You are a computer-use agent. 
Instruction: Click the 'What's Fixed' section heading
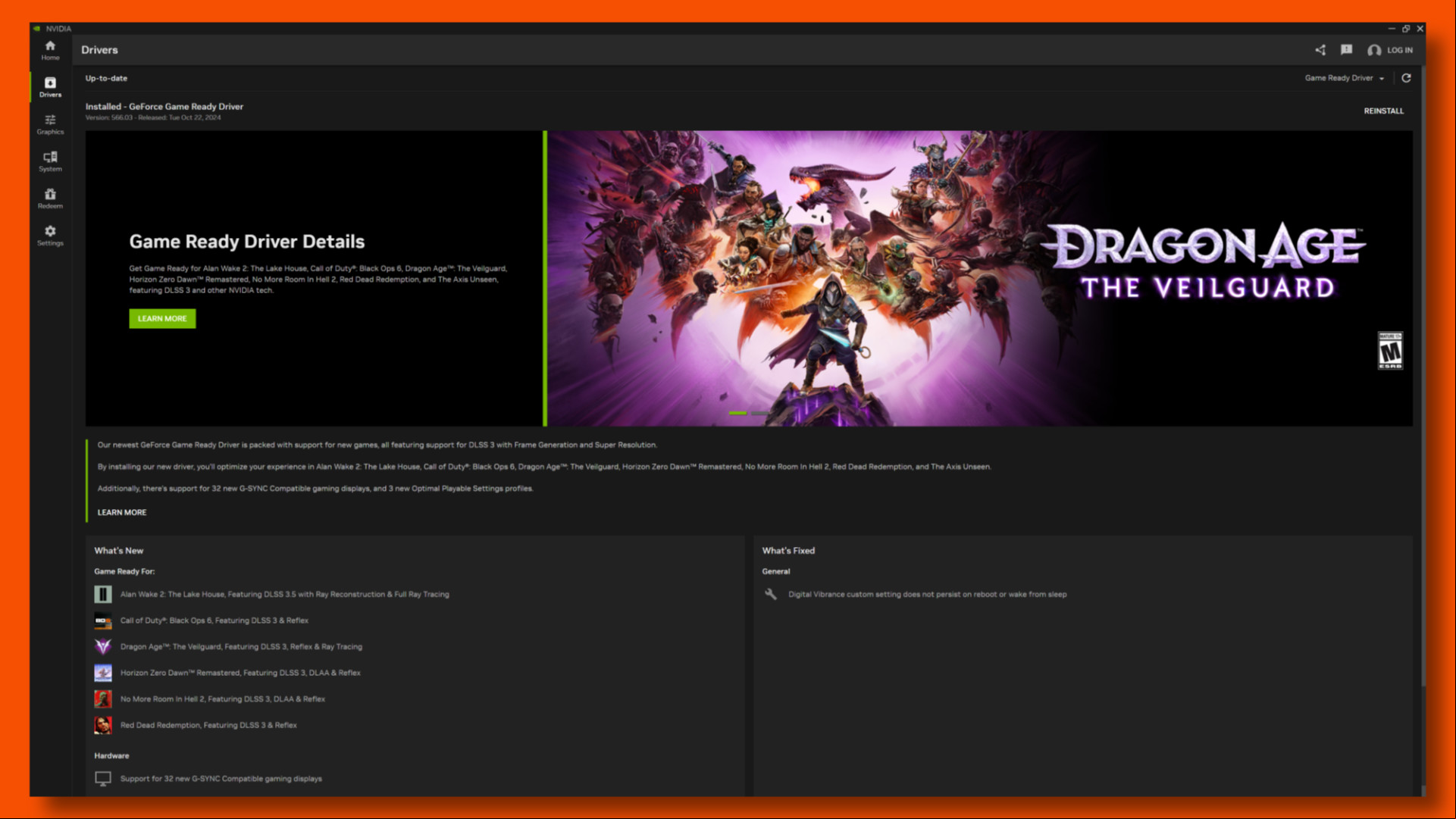[x=788, y=551]
